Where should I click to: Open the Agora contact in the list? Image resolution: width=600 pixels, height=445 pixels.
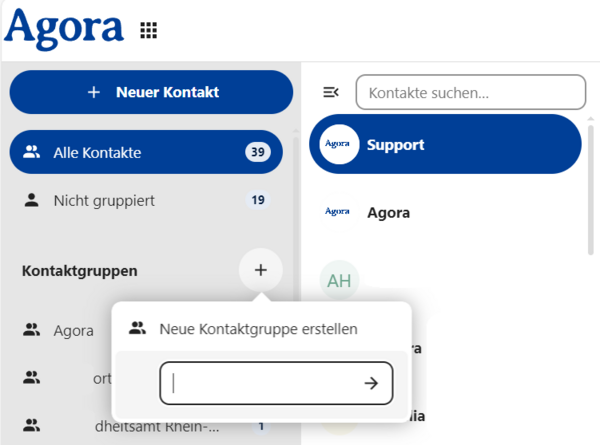pyautogui.click(x=445, y=212)
